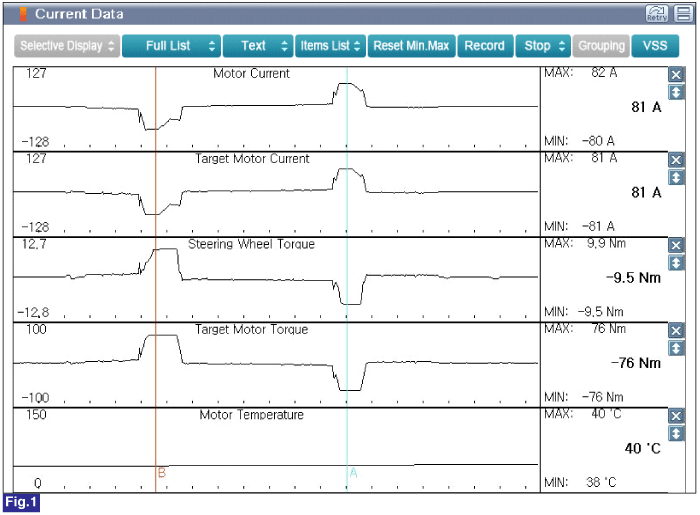Click the Reset Min.Max button

tap(411, 46)
